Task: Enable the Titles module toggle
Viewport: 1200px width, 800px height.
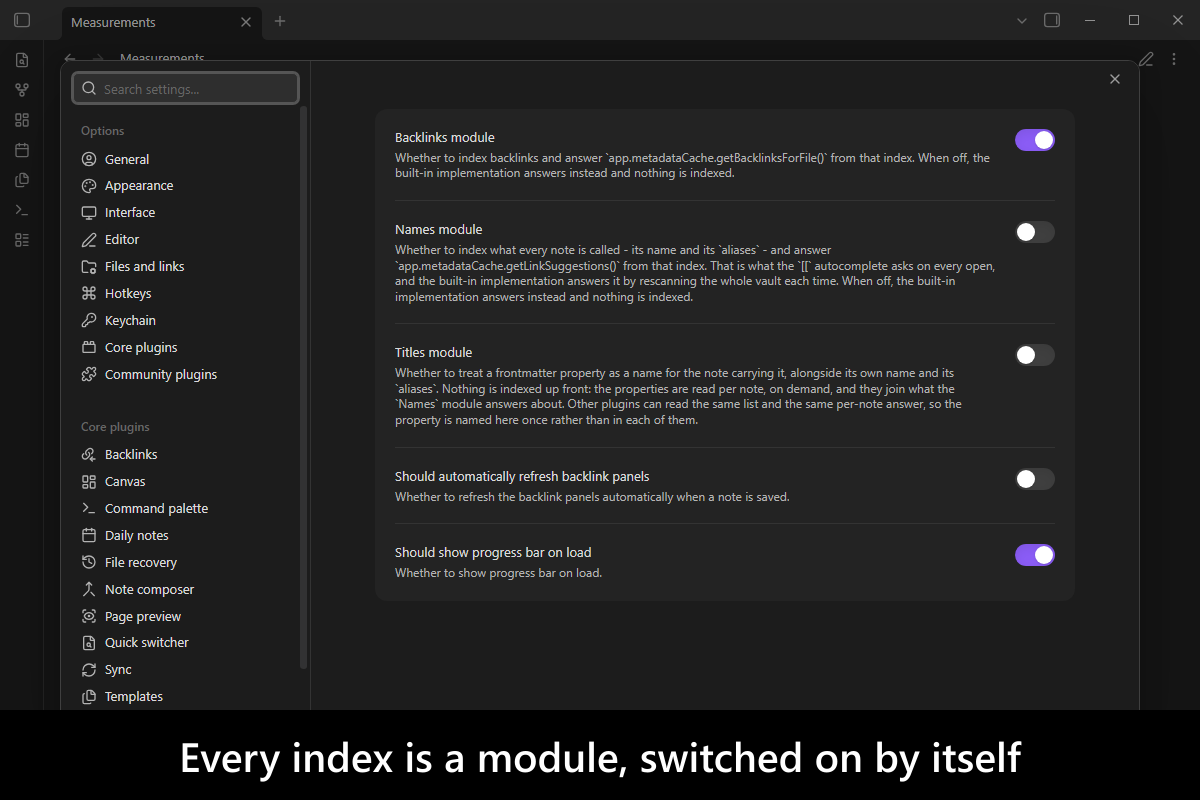Action: click(1035, 355)
